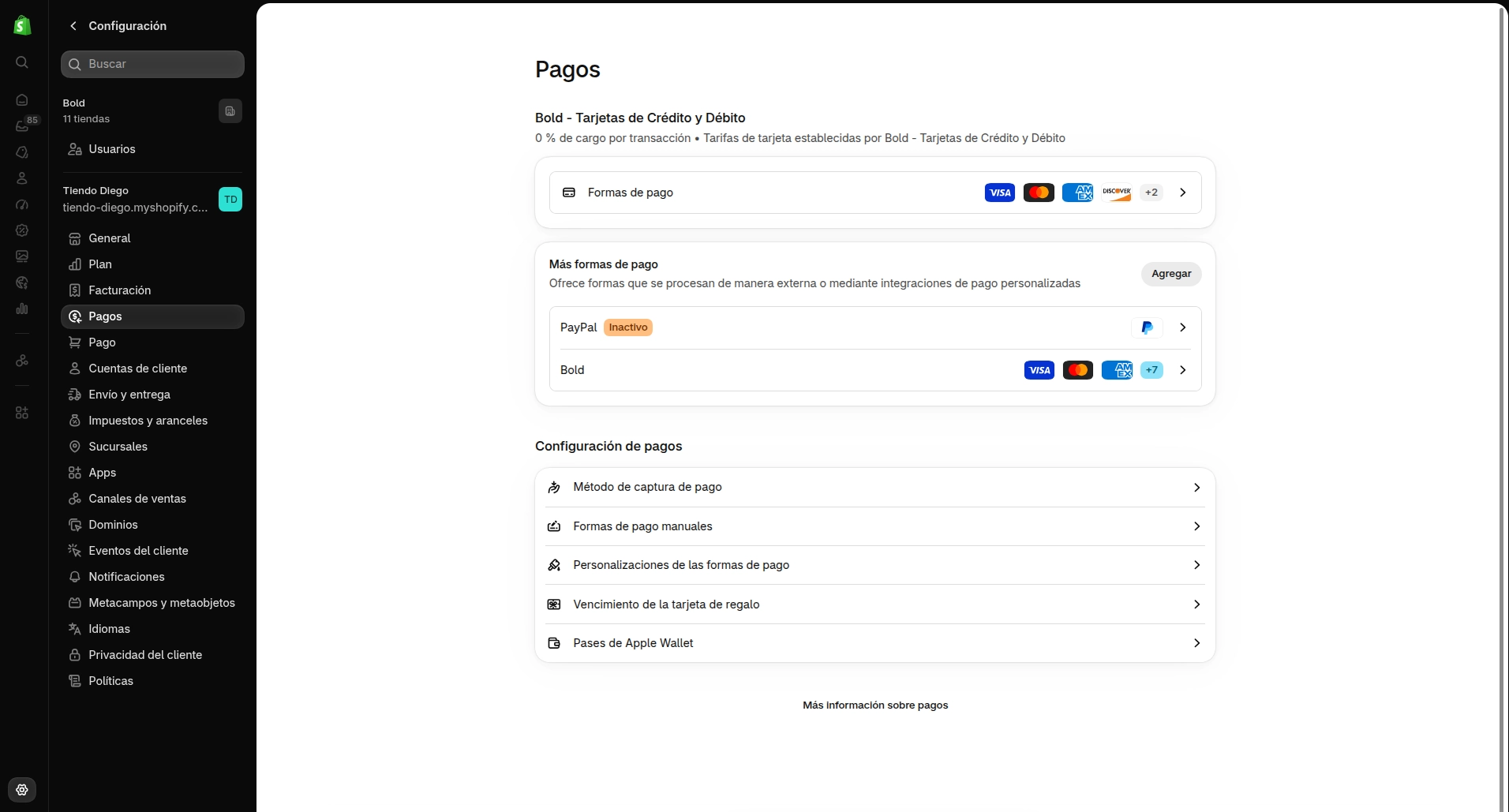Open Vencimiento de la tarjeta de regalo
Viewport: 1509px width, 812px height.
(875, 604)
